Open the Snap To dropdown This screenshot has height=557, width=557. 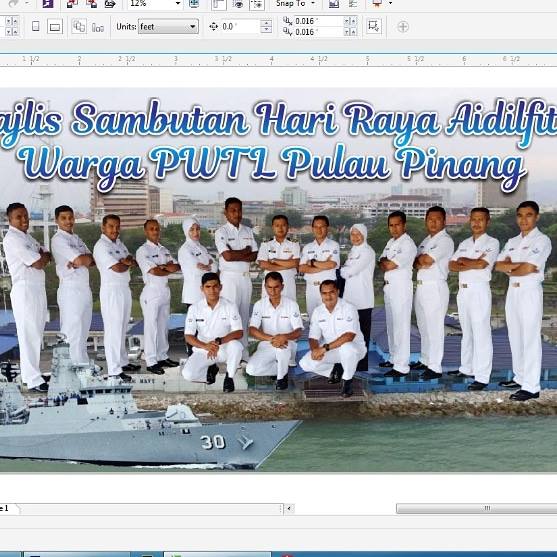pos(296,4)
